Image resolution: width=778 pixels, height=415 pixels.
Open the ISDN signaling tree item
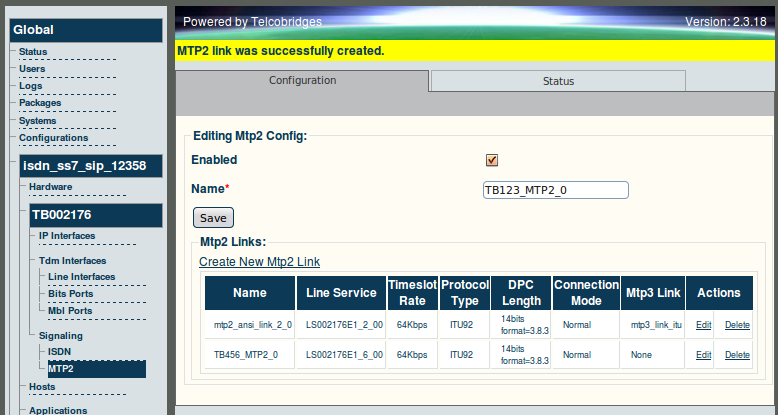click(x=60, y=351)
